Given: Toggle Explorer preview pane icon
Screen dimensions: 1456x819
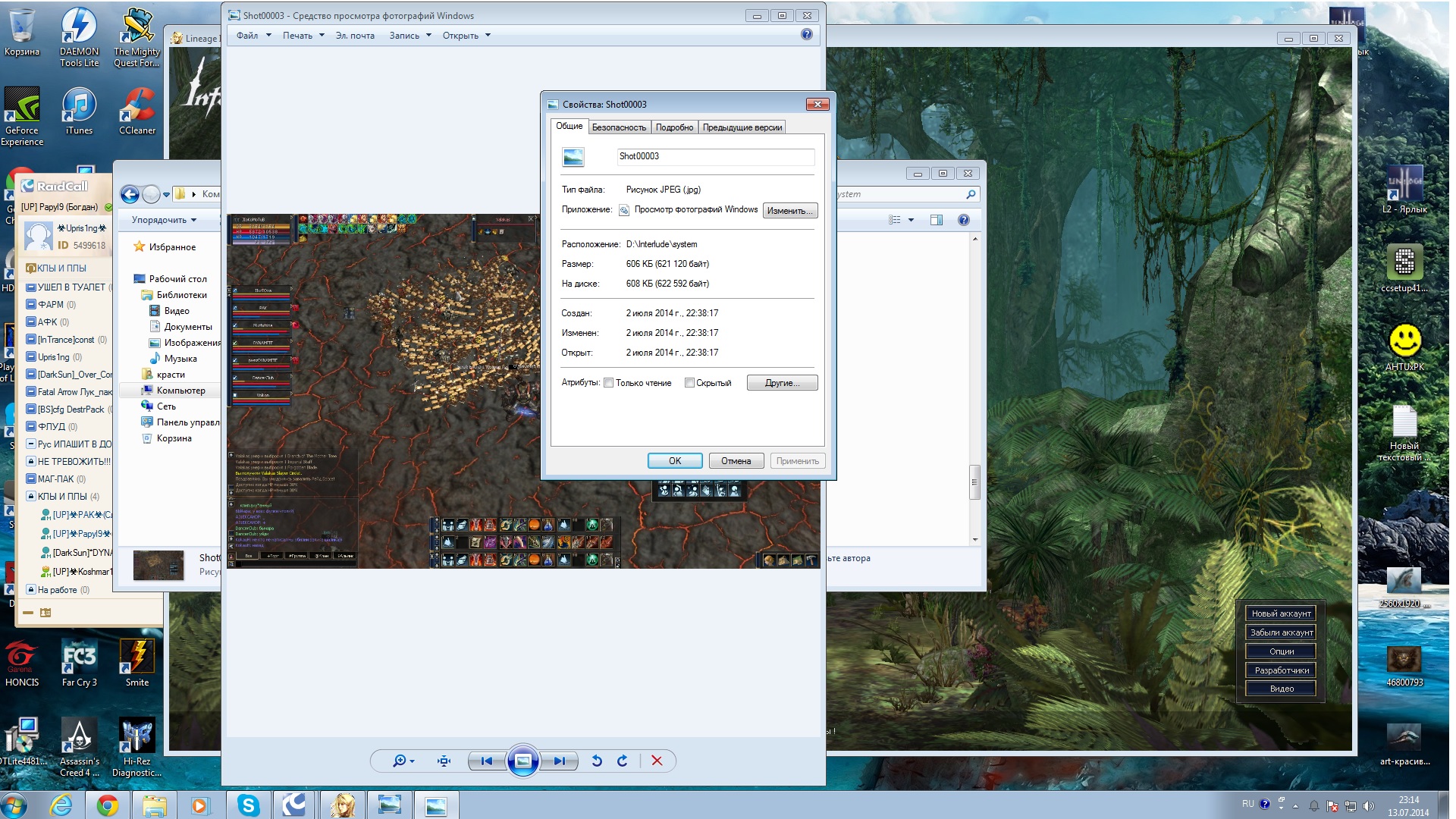Looking at the screenshot, I should 937,220.
